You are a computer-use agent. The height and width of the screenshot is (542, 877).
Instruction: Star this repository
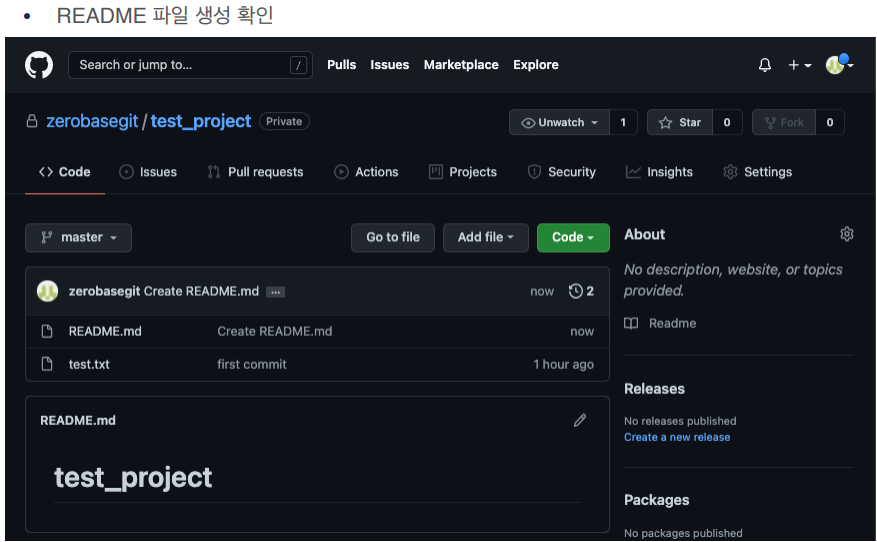click(680, 122)
